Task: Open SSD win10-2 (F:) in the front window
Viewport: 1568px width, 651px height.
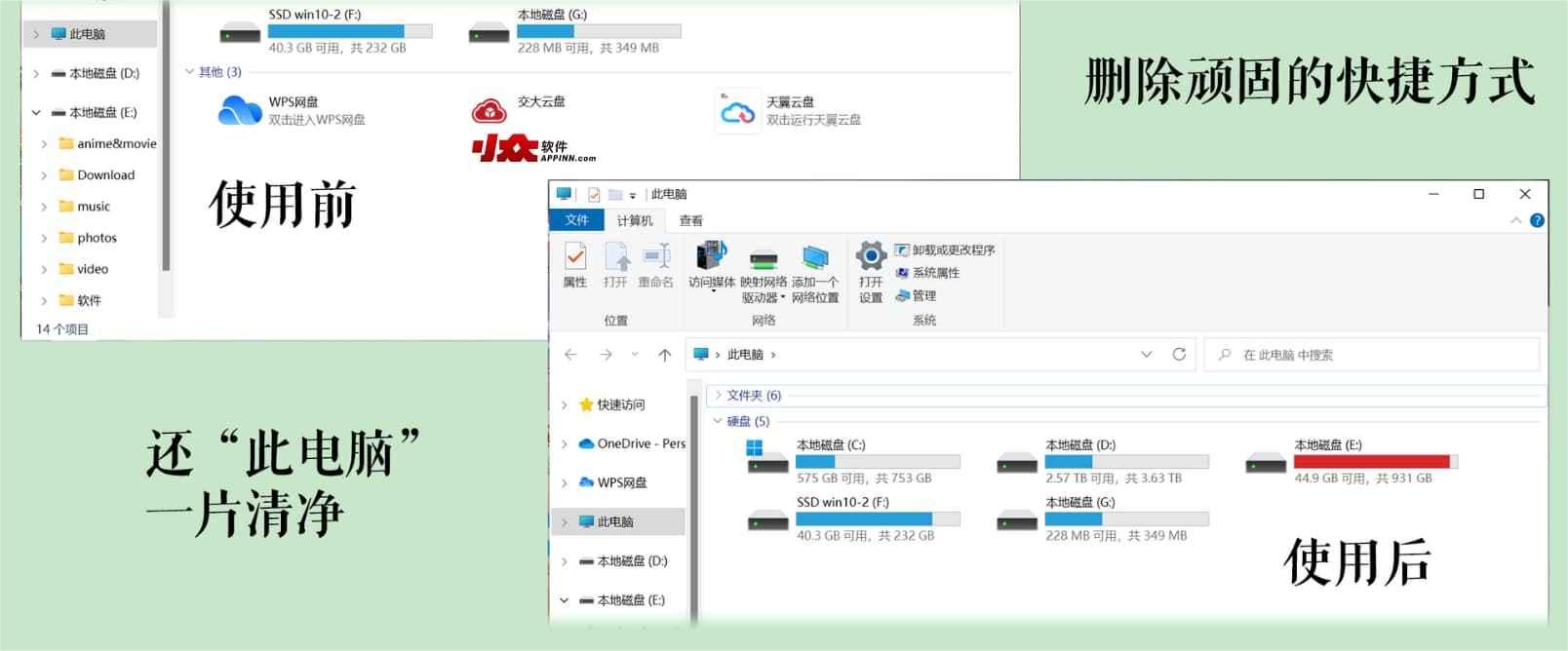Action: 853,518
